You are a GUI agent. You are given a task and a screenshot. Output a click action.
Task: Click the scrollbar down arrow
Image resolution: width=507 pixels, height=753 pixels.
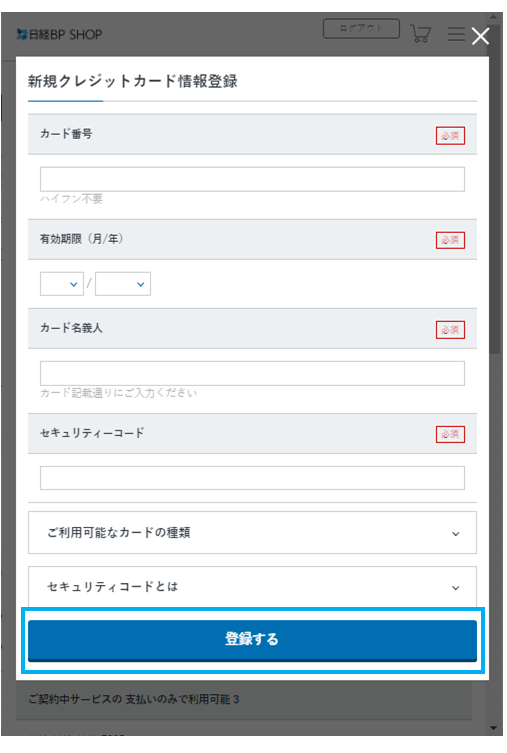[x=494, y=729]
